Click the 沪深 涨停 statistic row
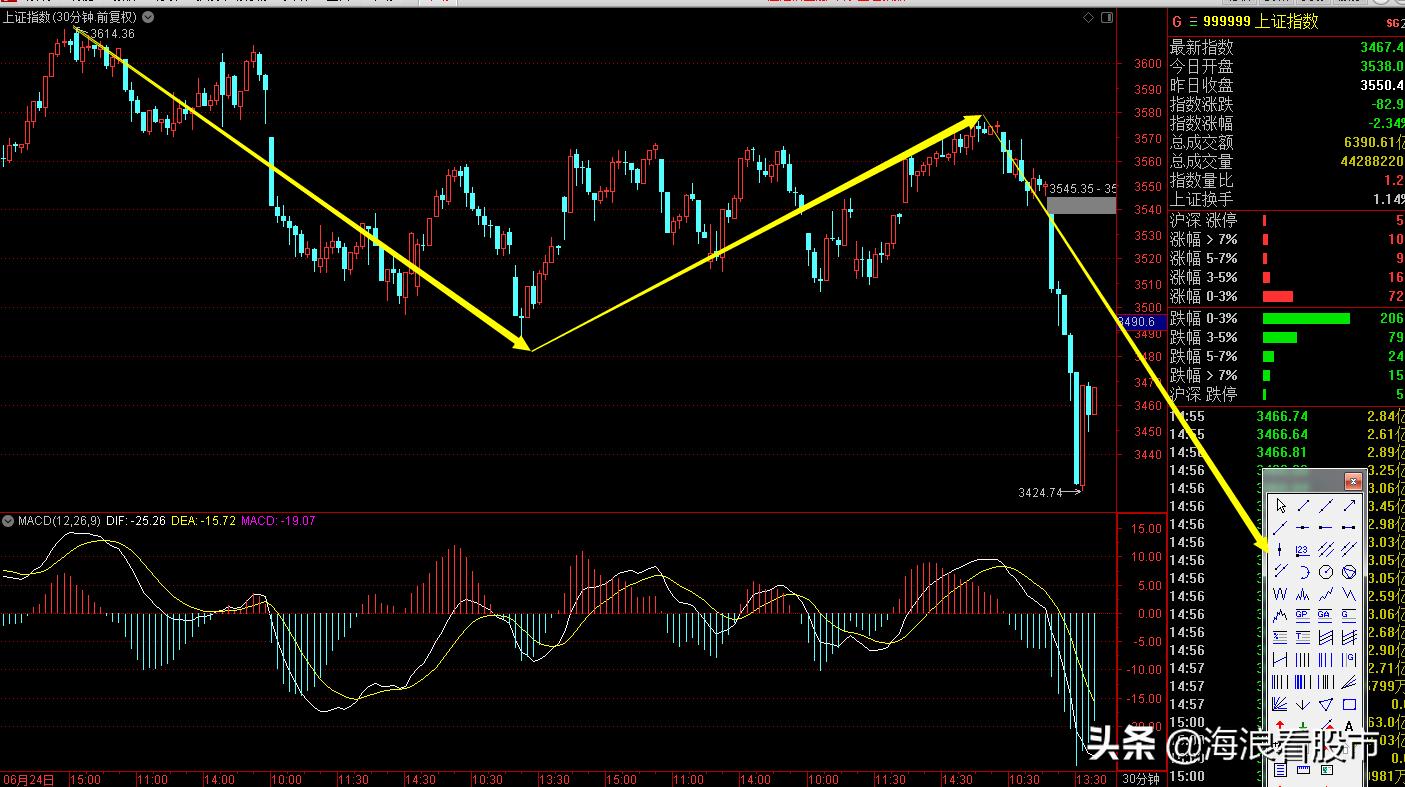 (1286, 220)
